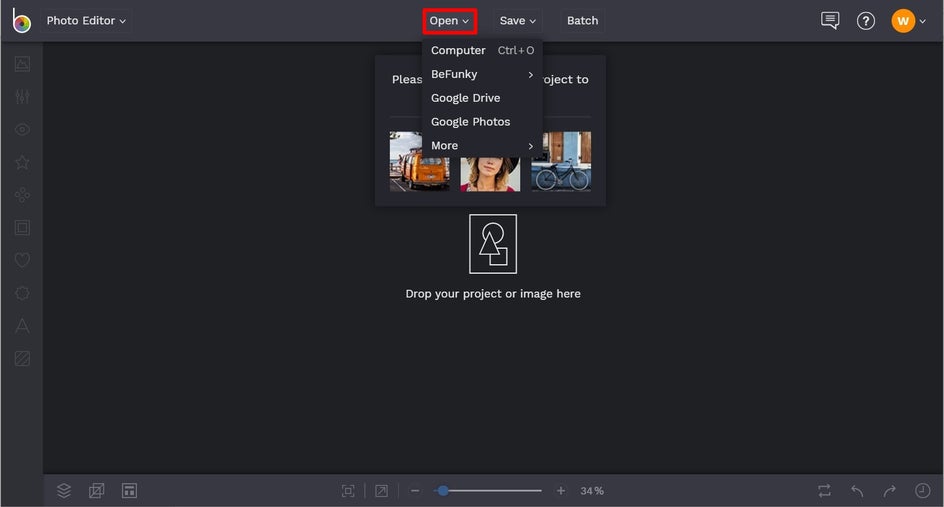944x507 pixels.
Task: Click the orange W user avatar
Action: (x=903, y=21)
